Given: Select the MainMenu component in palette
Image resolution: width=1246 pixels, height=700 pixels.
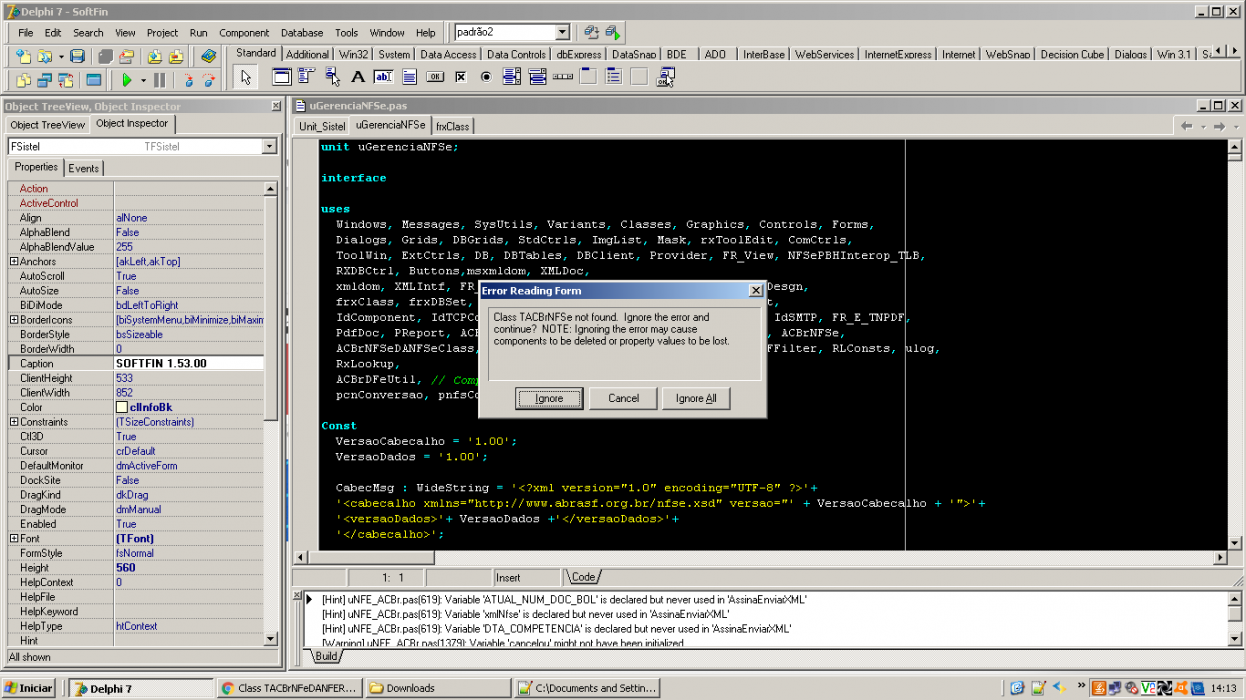Looking at the screenshot, I should tap(307, 77).
